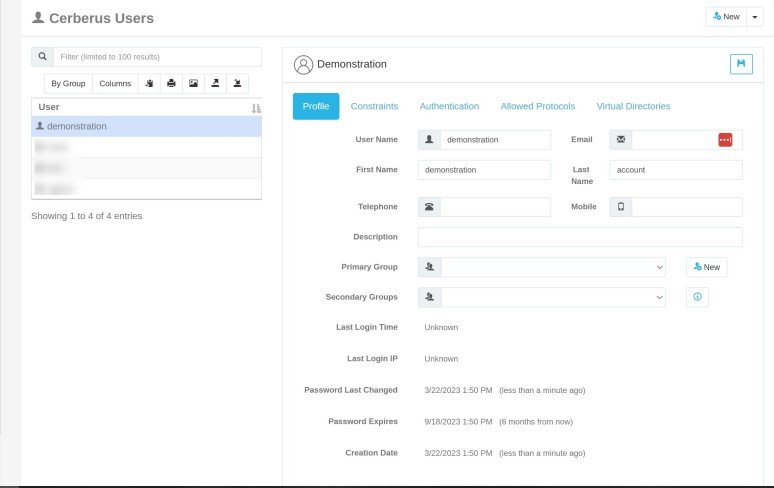Image resolution: width=774 pixels, height=488 pixels.
Task: Click the clipboard copy icon in list toolbar
Action: click(149, 83)
